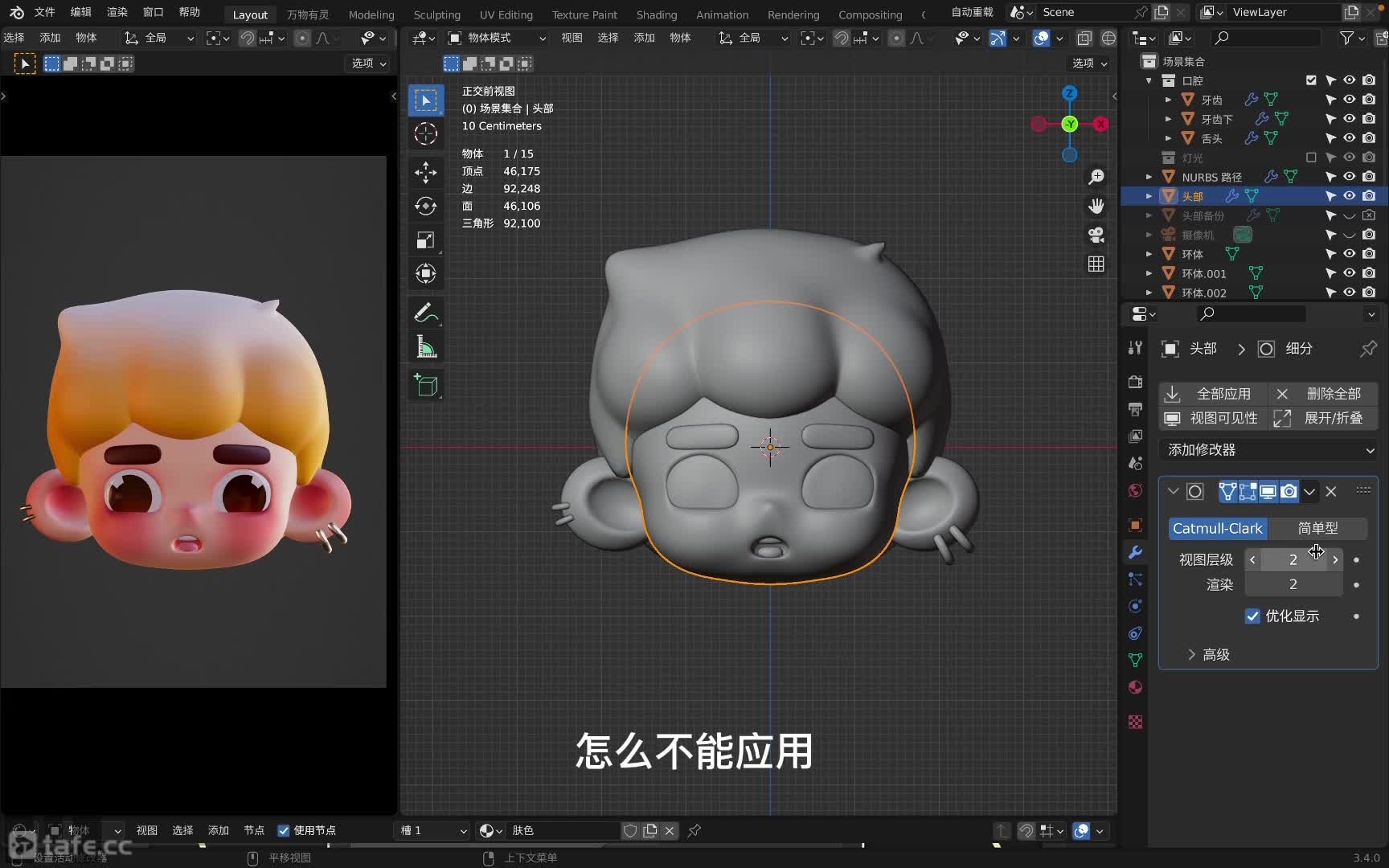Activate the Transform tool
The width and height of the screenshot is (1389, 868).
click(x=426, y=274)
